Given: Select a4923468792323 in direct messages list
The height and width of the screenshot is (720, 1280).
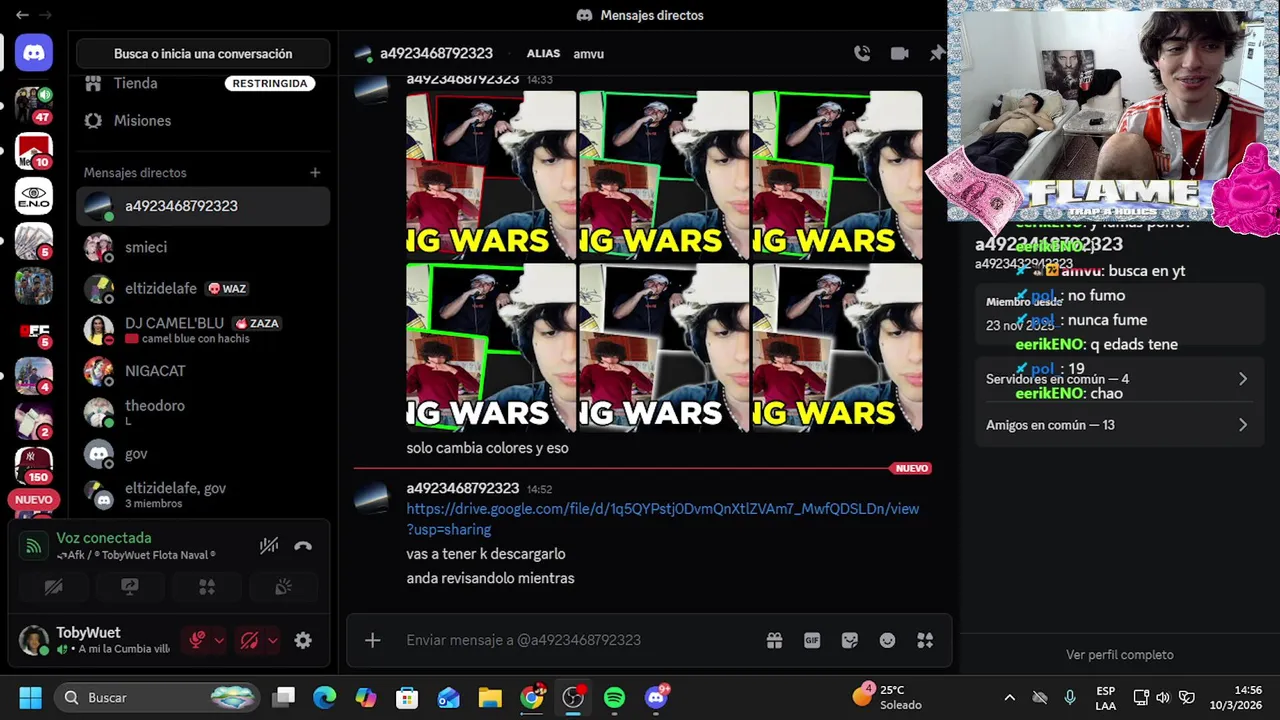Looking at the screenshot, I should 203,206.
